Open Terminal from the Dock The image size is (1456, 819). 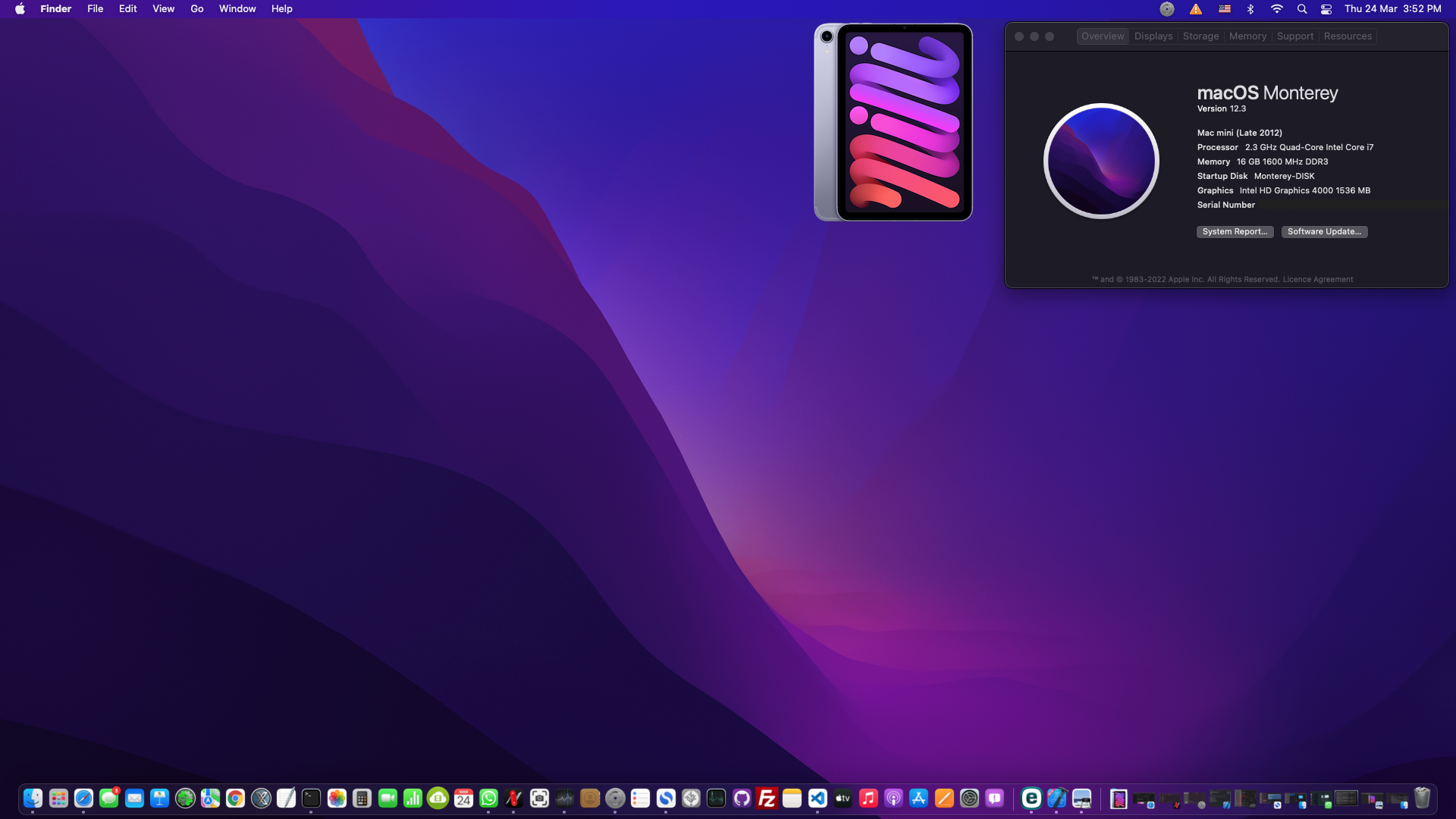(x=311, y=799)
